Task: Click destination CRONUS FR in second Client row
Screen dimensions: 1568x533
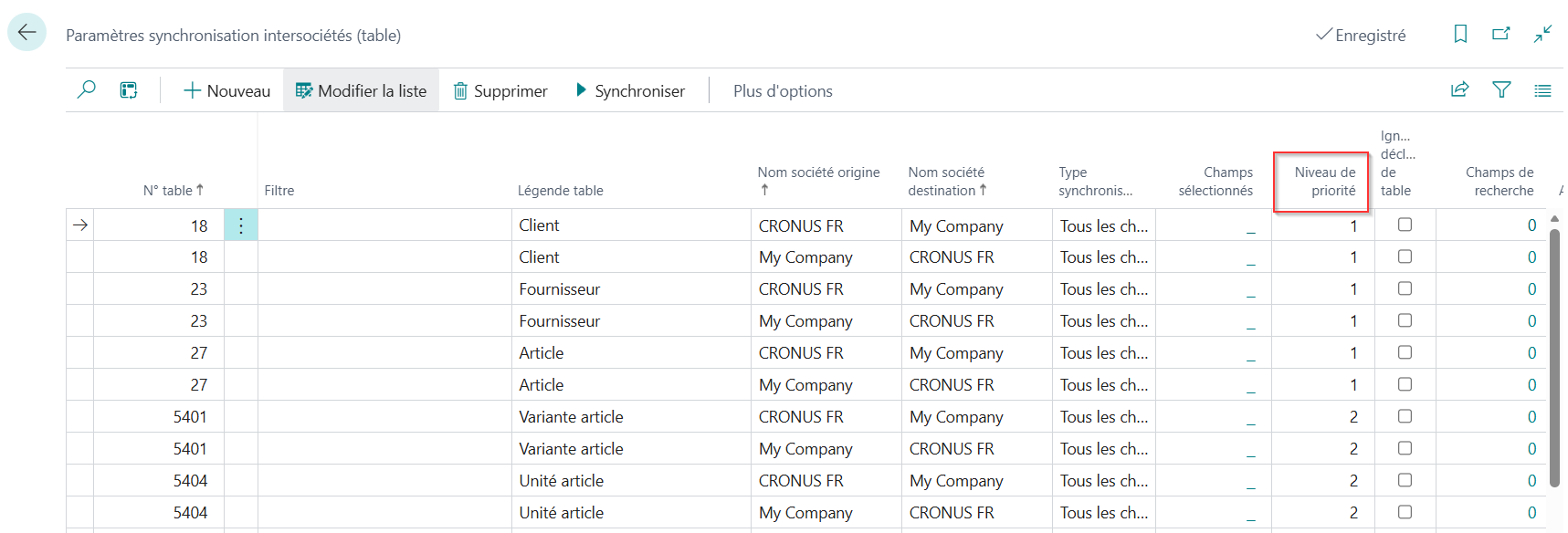Action: 952,257
